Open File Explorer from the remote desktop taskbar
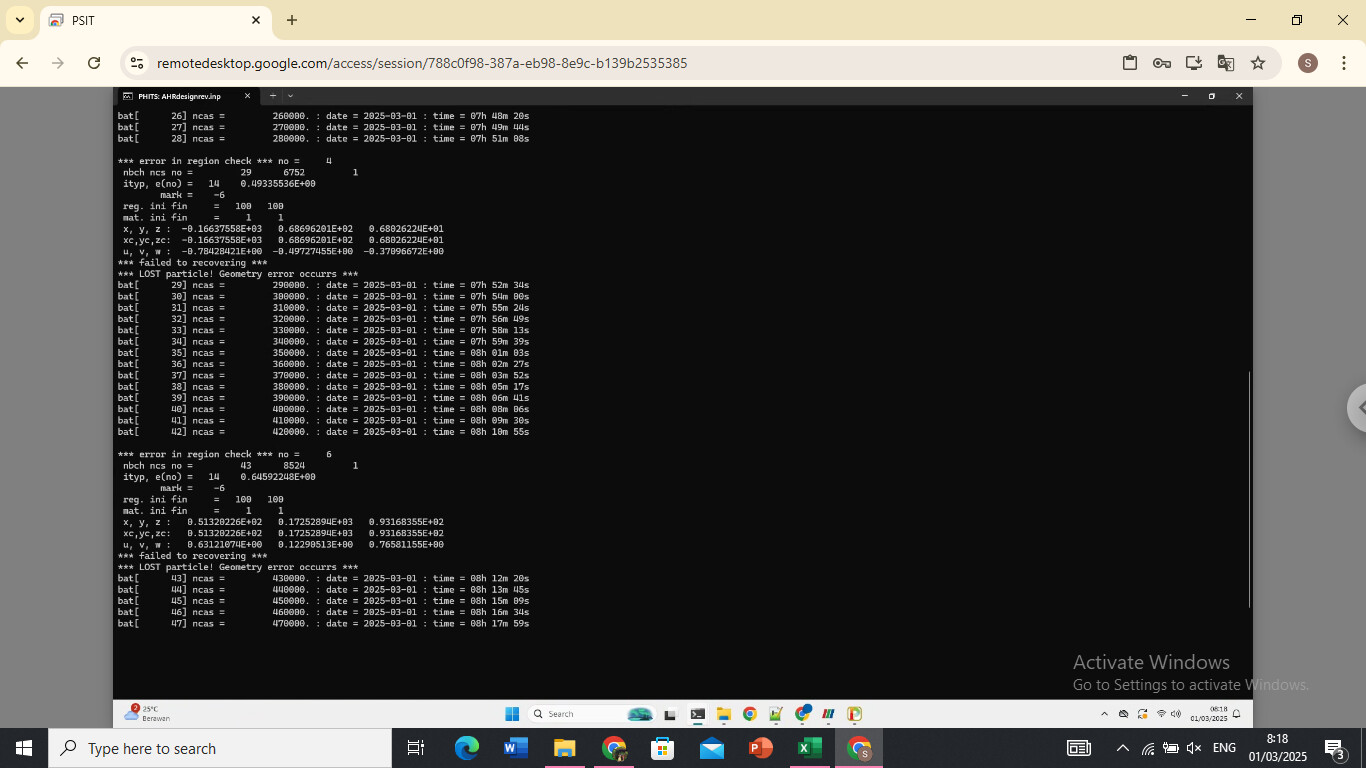The height and width of the screenshot is (768, 1366). pos(723,713)
